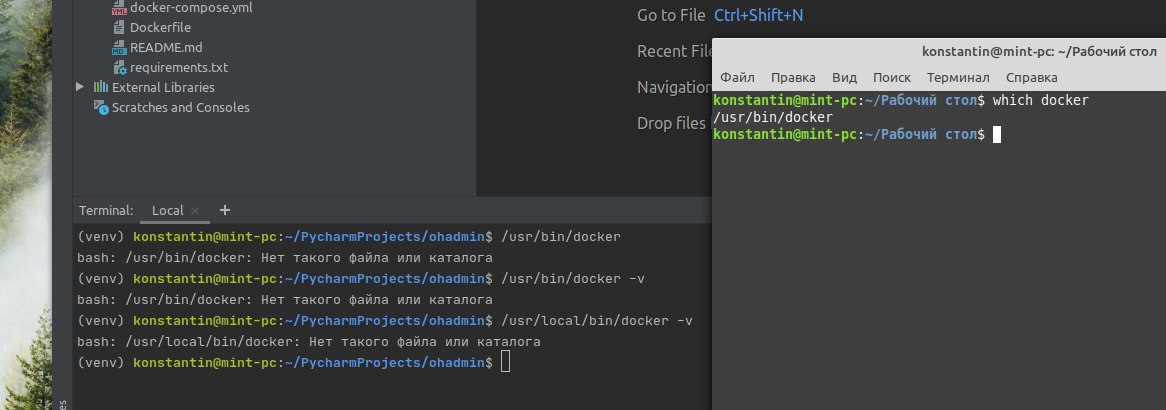Click the Scratches and Consoles icon
Image resolution: width=1166 pixels, height=410 pixels.
(x=101, y=108)
